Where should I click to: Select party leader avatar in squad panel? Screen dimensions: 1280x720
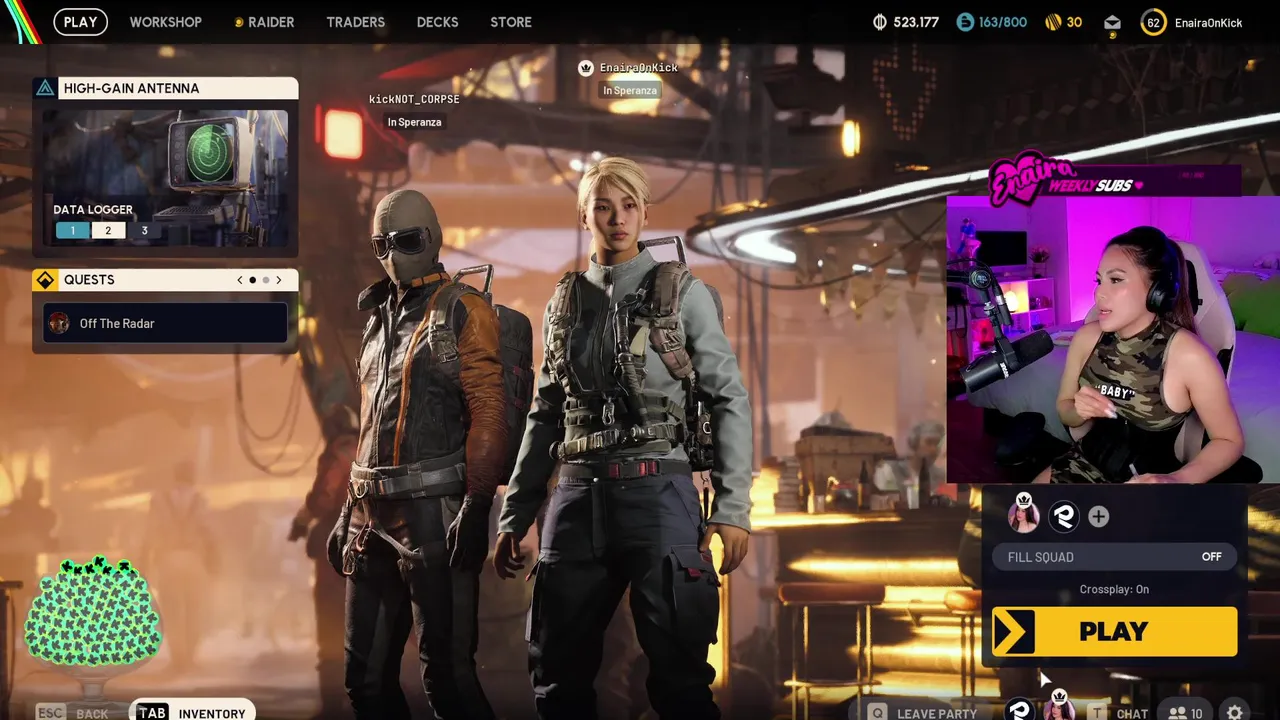pos(1023,515)
